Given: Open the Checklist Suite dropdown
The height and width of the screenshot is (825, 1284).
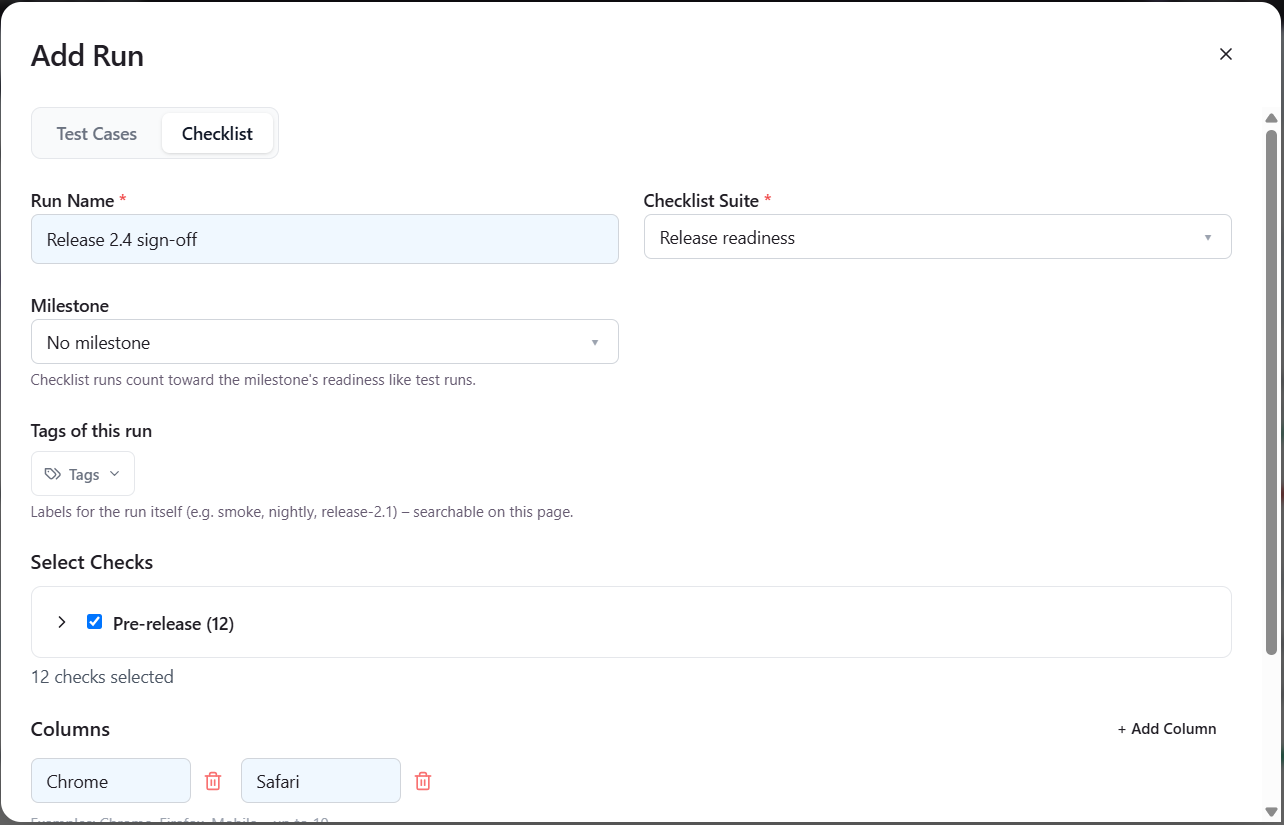Looking at the screenshot, I should pyautogui.click(x=938, y=237).
